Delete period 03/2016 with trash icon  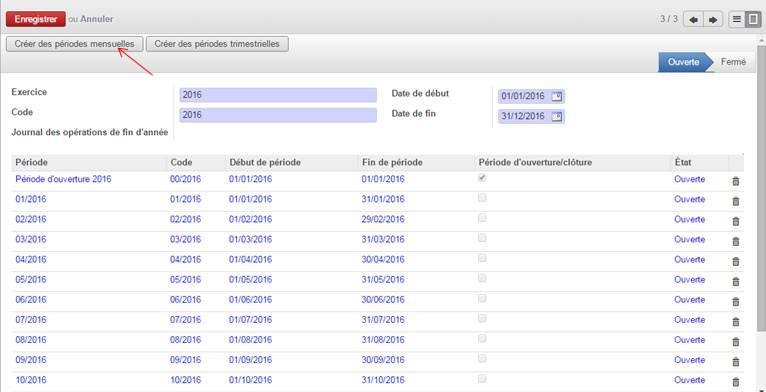click(736, 241)
